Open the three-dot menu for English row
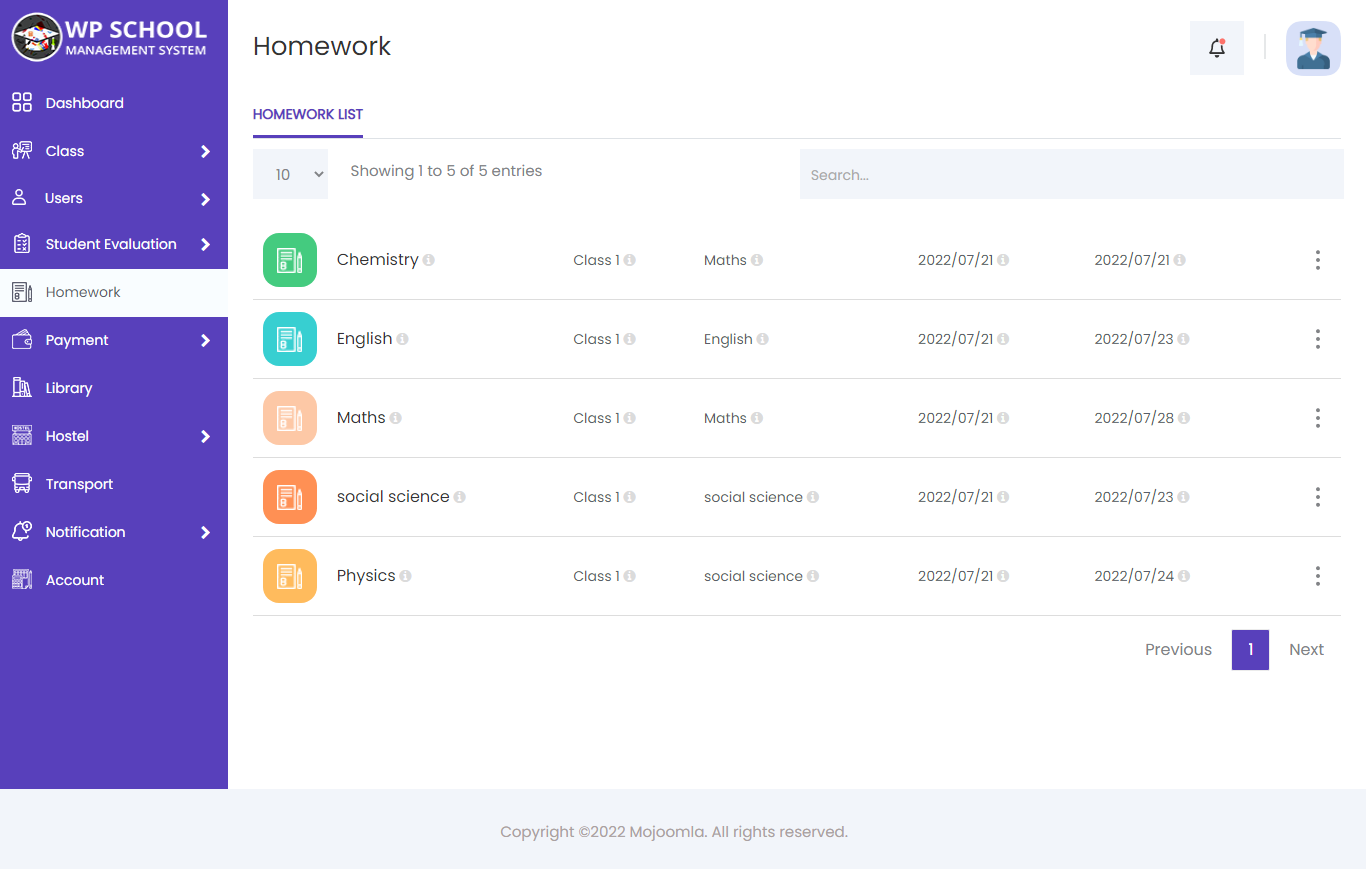Viewport: 1366px width, 870px height. [1318, 339]
